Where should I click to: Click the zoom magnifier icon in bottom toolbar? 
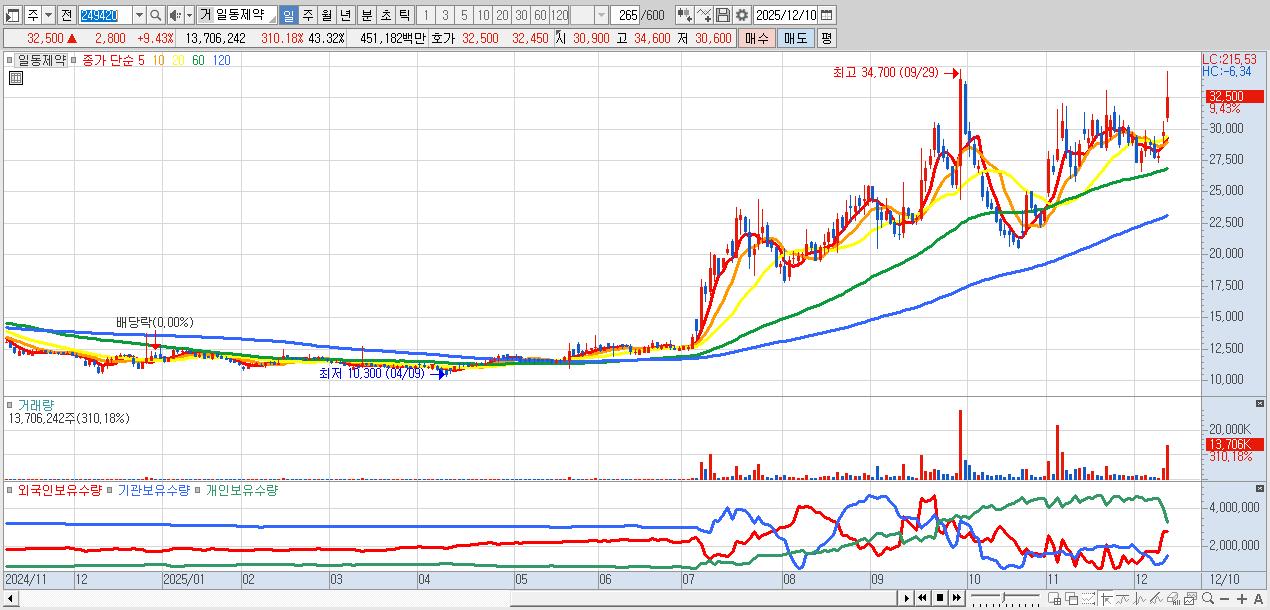(1208, 599)
